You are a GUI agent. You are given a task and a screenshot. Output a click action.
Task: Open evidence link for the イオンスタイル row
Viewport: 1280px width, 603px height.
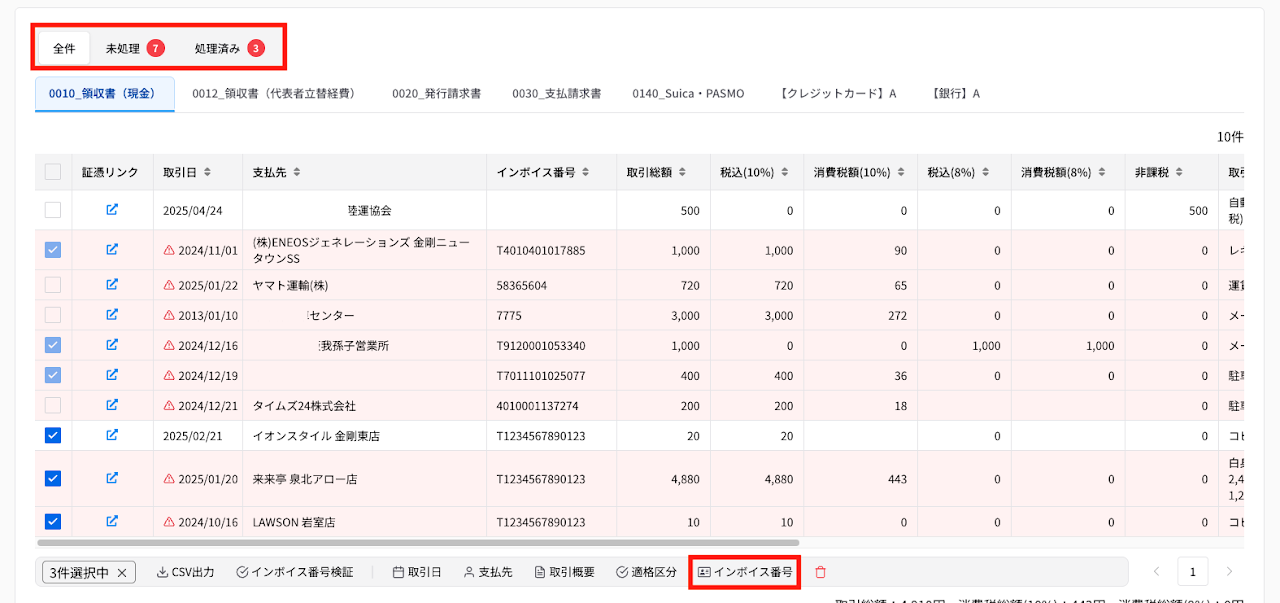(112, 435)
